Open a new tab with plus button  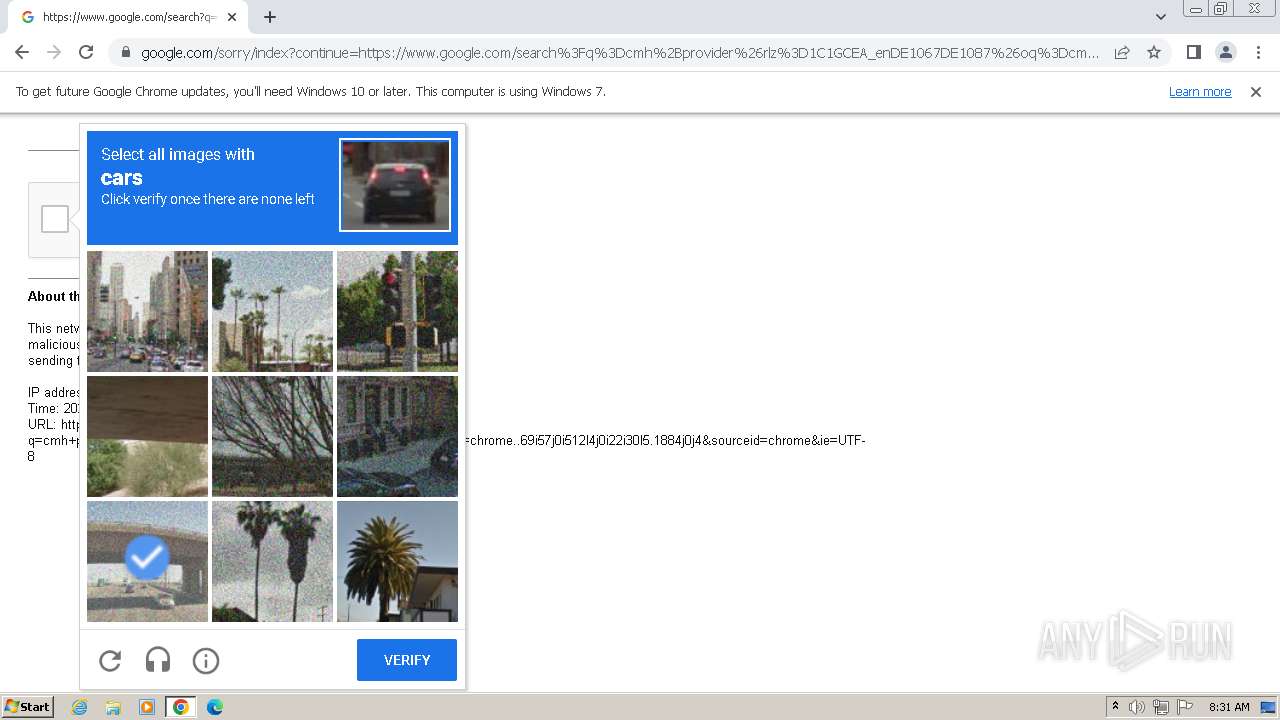270,17
